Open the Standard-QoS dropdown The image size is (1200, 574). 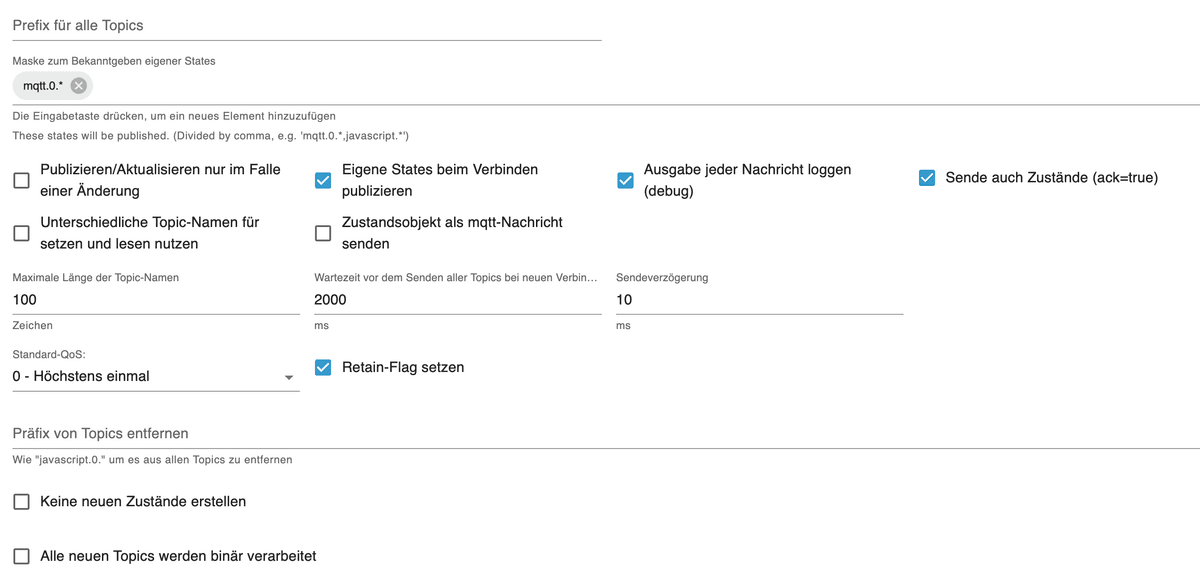coord(150,376)
